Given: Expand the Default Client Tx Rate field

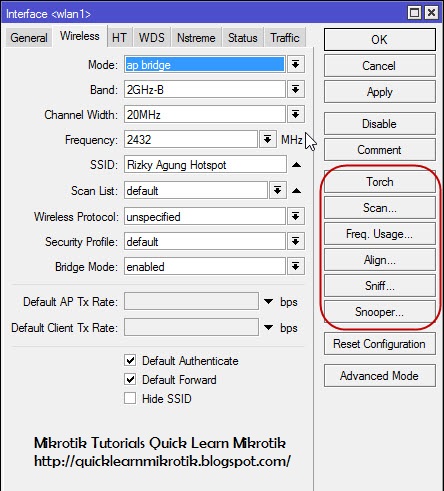Looking at the screenshot, I should [268, 327].
